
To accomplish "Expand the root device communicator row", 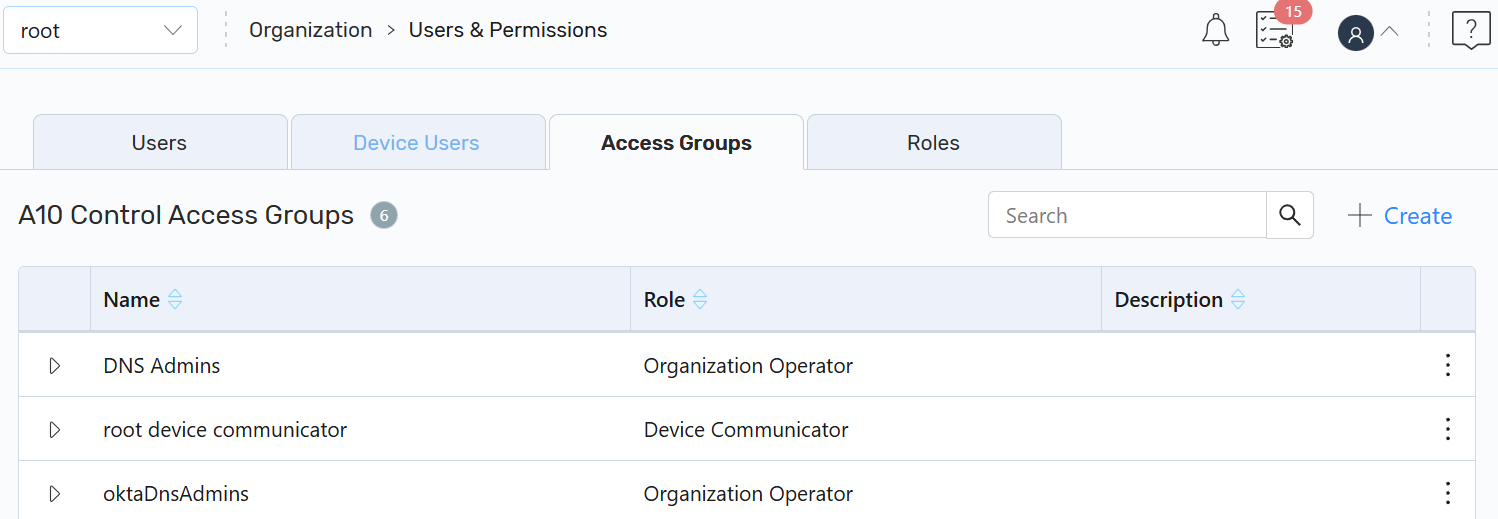I will [x=55, y=430].
